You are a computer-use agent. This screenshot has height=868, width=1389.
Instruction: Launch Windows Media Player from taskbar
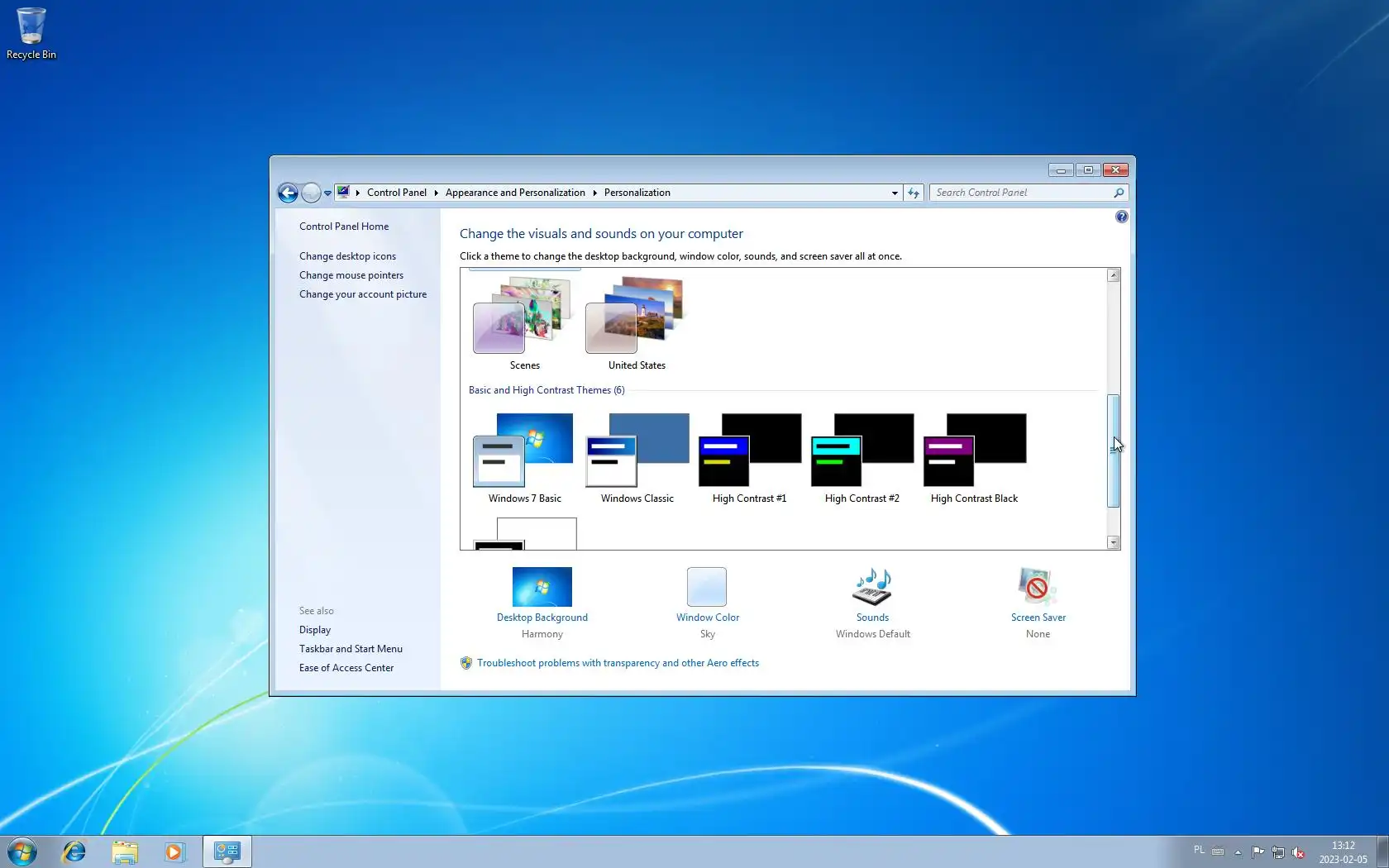pyautogui.click(x=174, y=851)
